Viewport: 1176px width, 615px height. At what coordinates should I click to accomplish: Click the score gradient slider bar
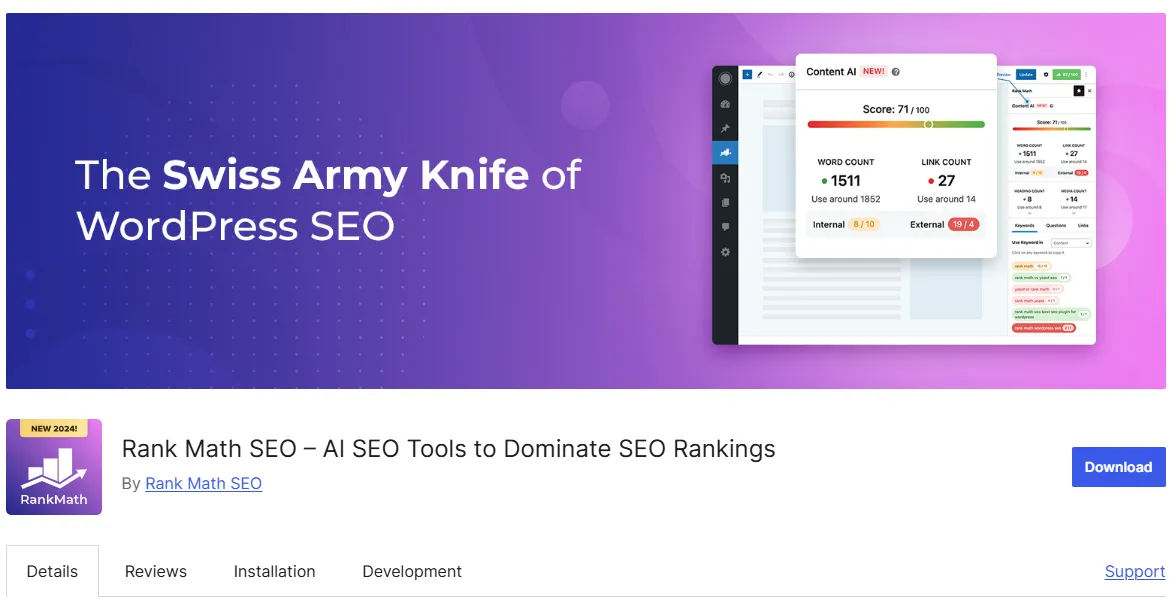(x=896, y=124)
